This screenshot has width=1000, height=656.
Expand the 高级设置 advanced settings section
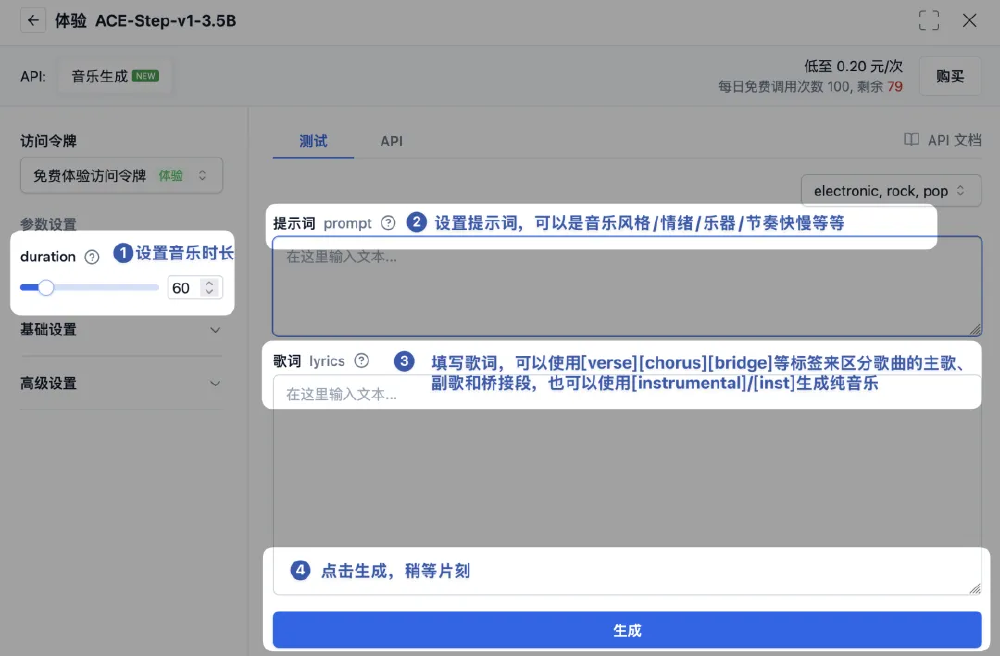121,383
